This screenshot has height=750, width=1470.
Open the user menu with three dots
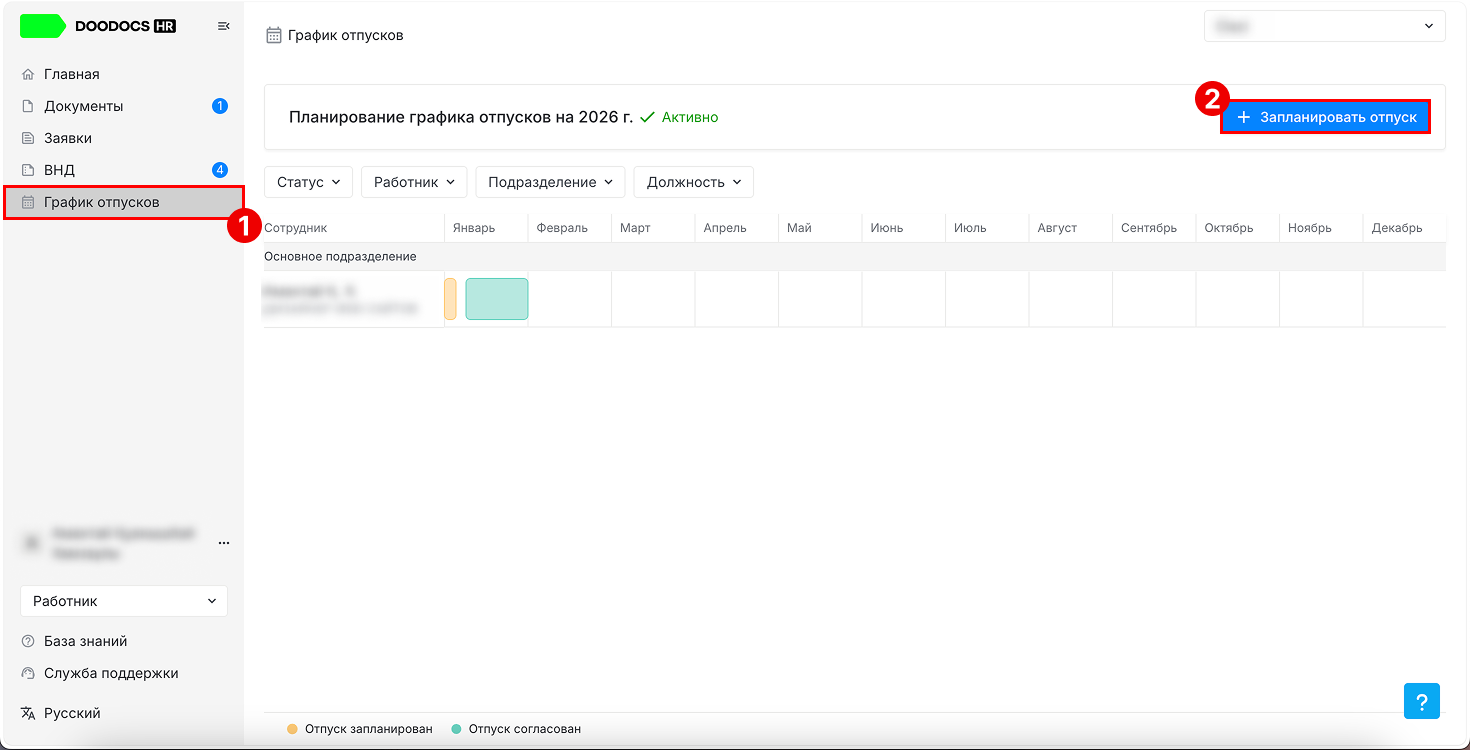coord(224,543)
